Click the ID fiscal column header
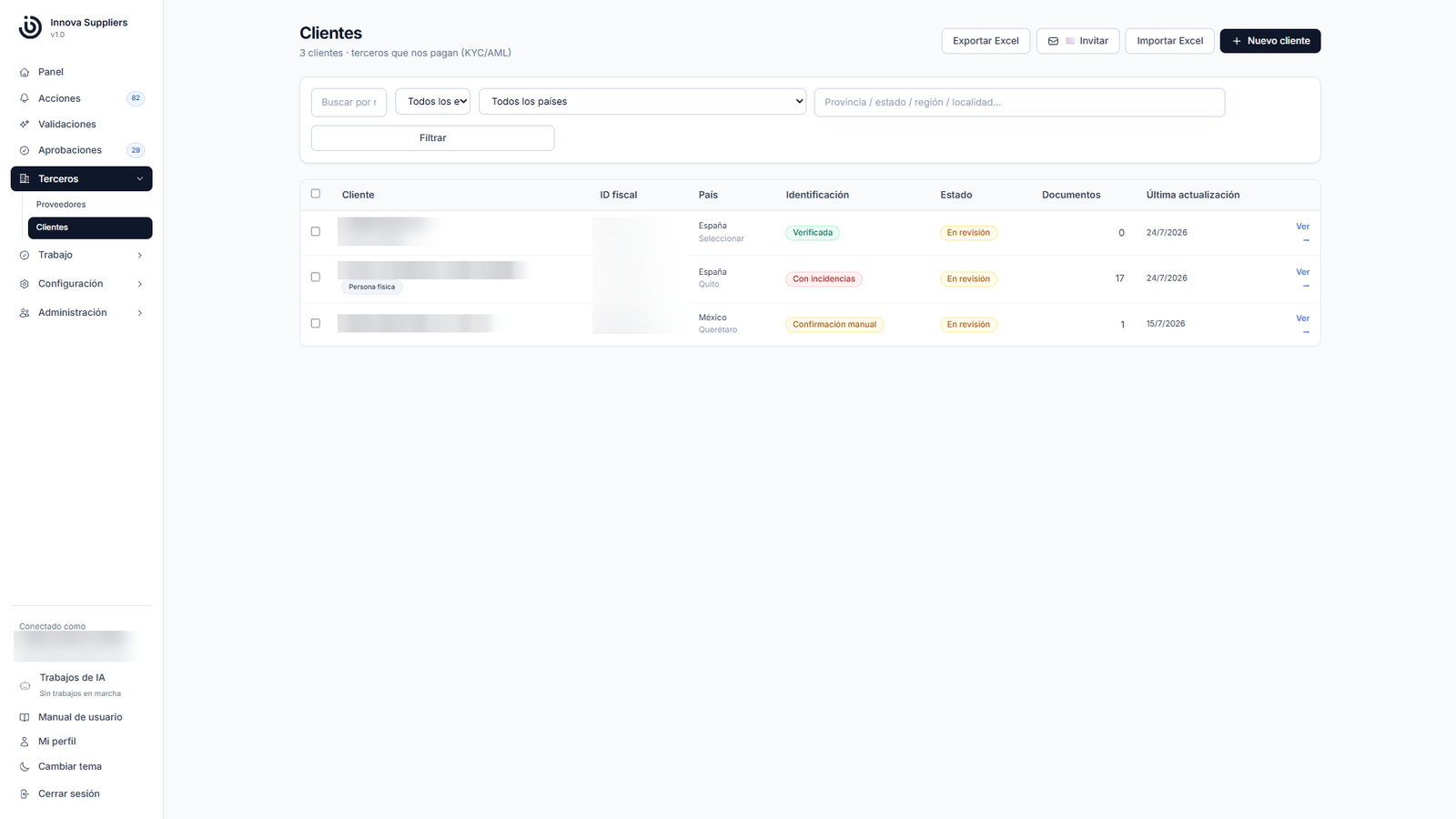The height and width of the screenshot is (819, 1456). [619, 195]
